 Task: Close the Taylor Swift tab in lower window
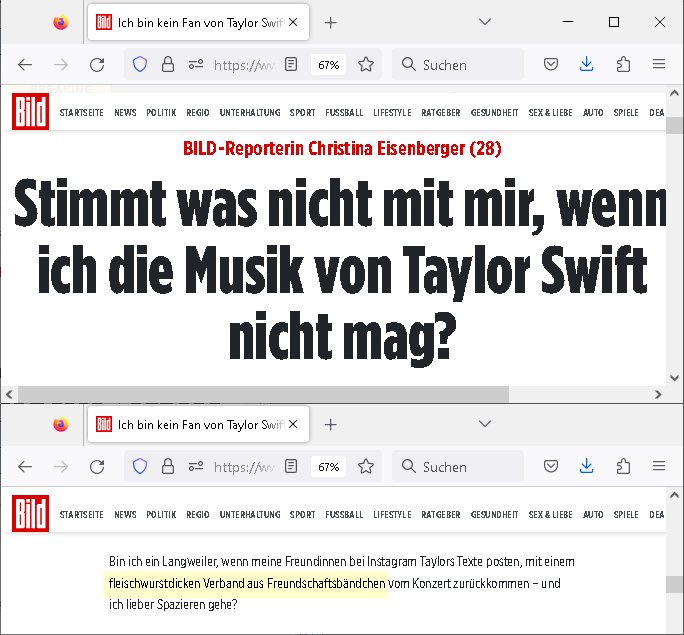pyautogui.click(x=293, y=424)
